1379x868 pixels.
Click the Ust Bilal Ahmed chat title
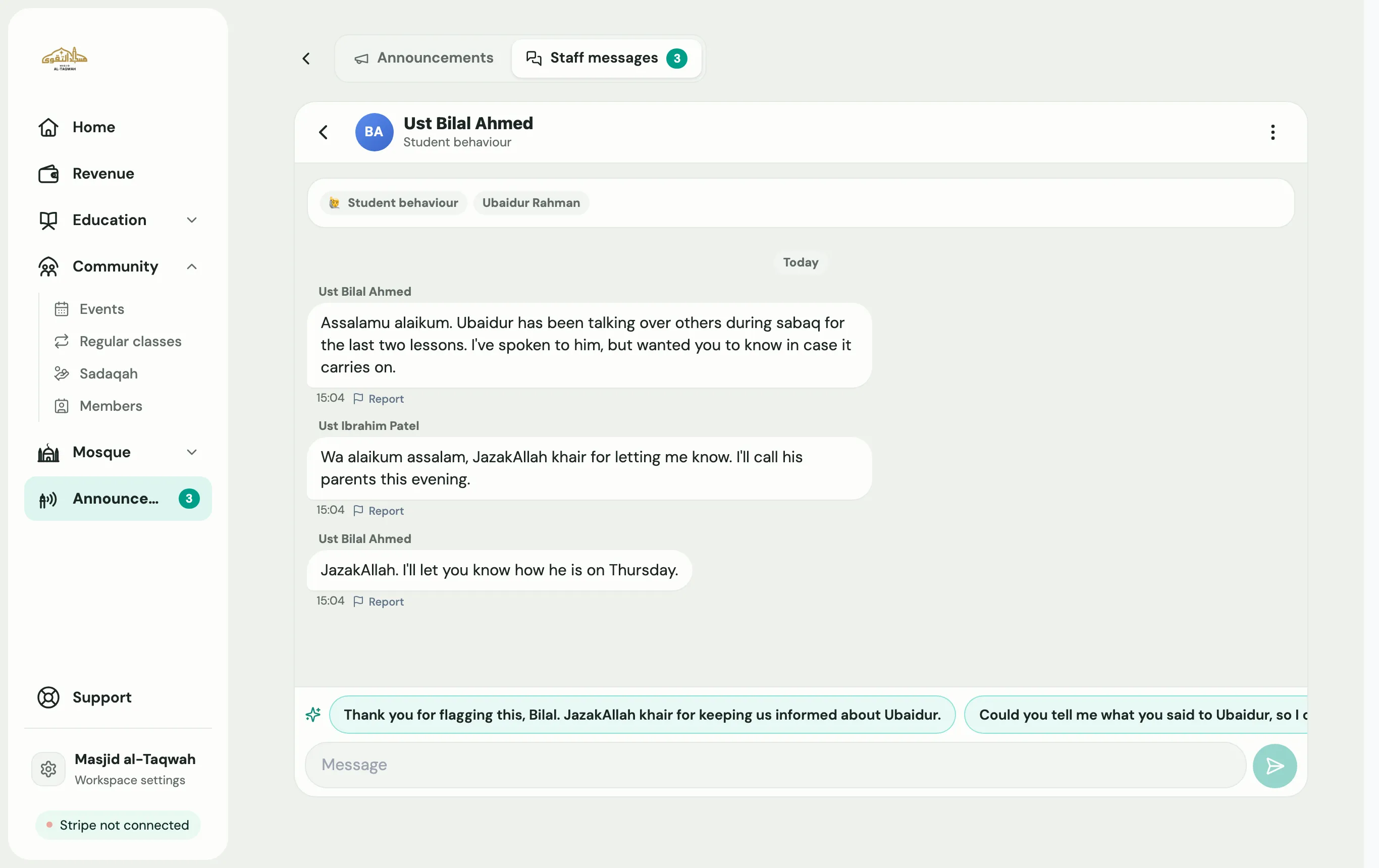coord(468,123)
